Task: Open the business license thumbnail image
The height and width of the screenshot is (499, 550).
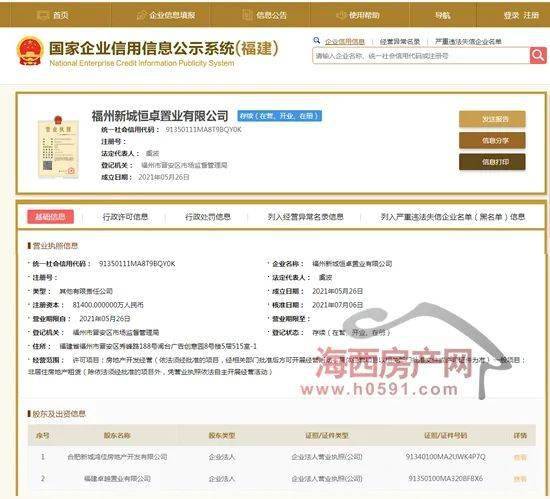Action: [x=58, y=147]
